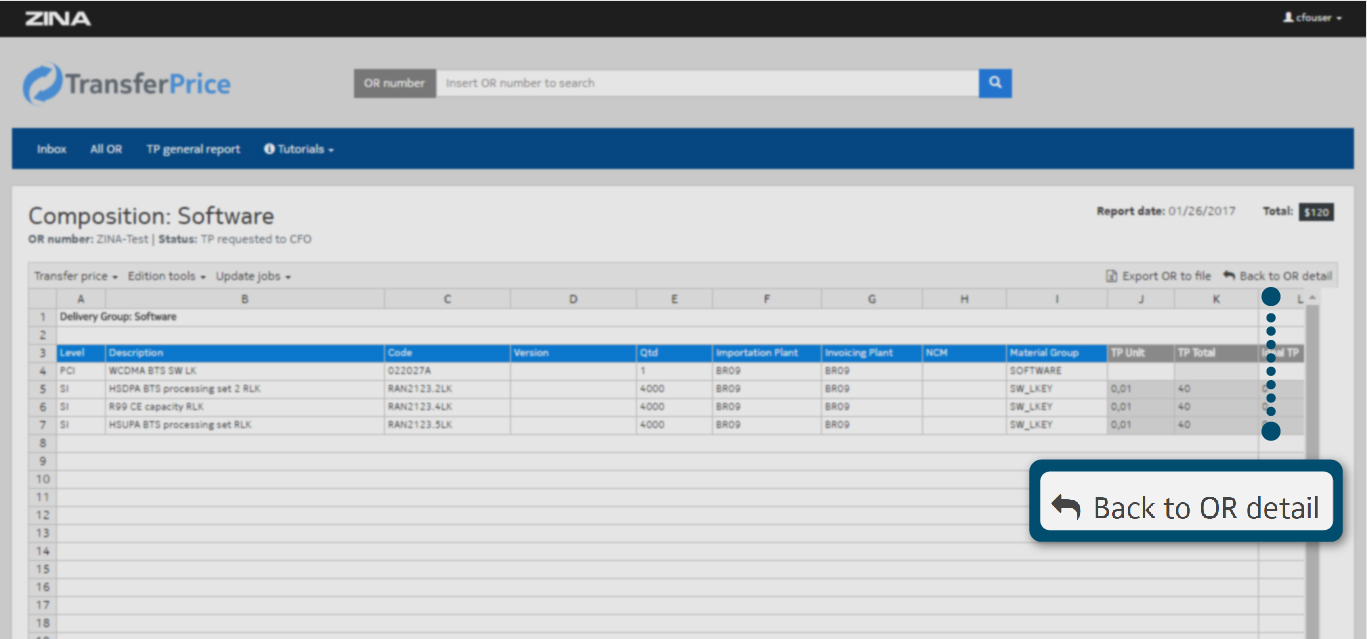Go to the Inbox tab
Viewport: 1367px width, 639px height.
[51, 149]
